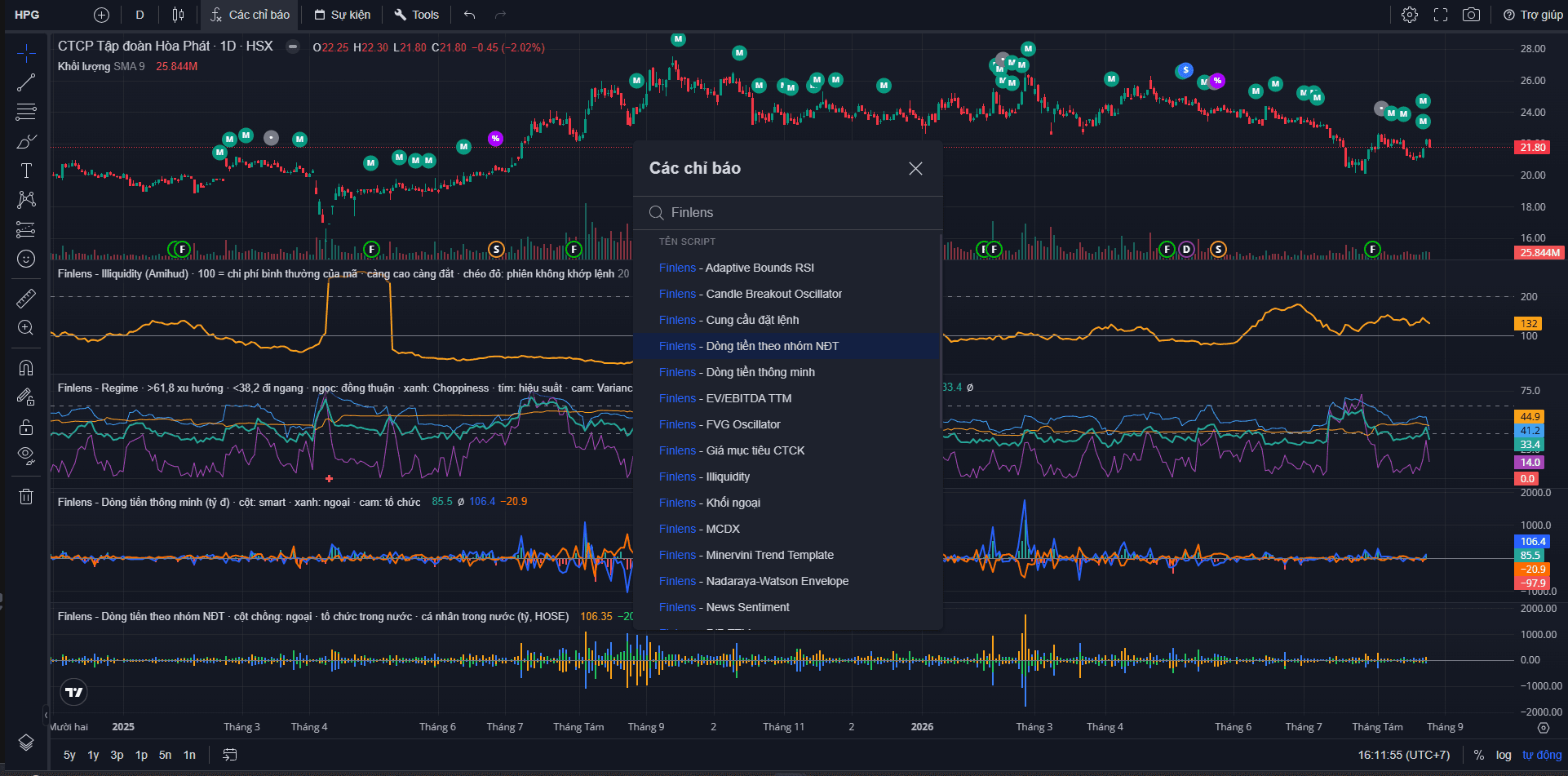Collapse the HPG legend toggle button

[293, 47]
